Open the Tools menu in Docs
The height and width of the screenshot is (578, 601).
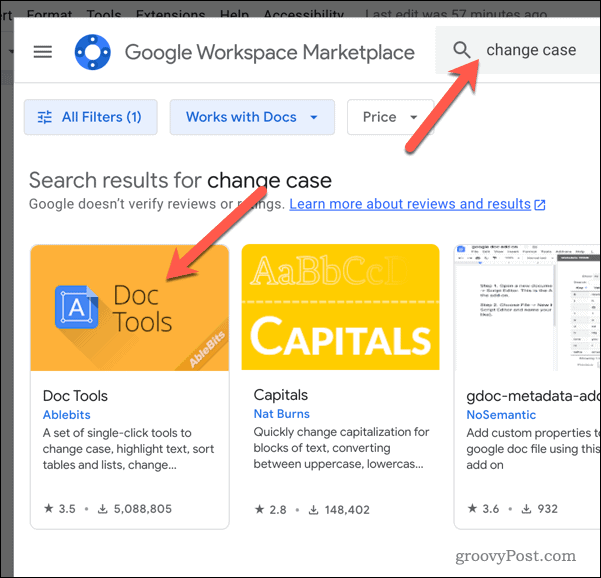[x=104, y=15]
